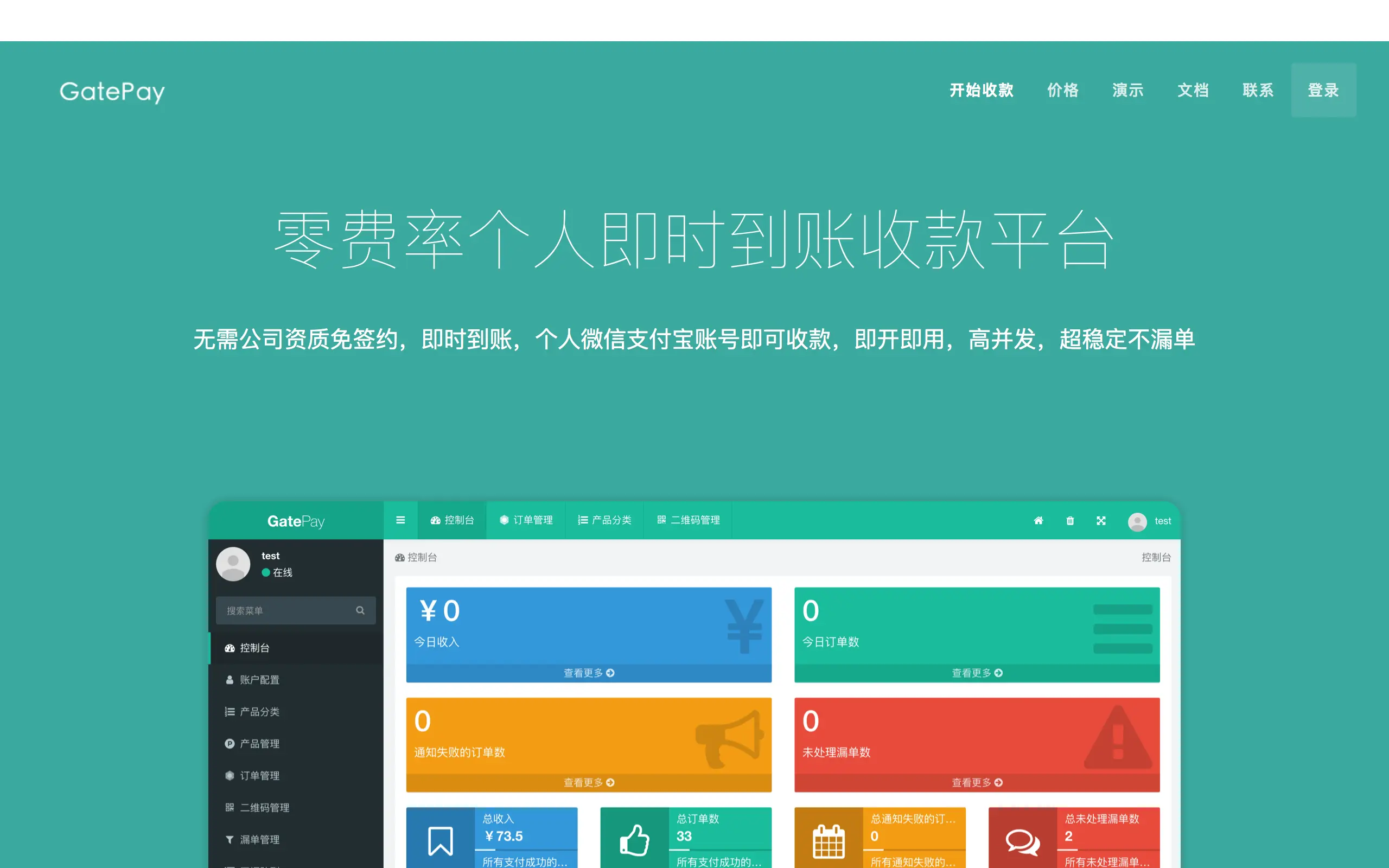This screenshot has width=1389, height=868.
Task: Click the 在线 online status indicator
Action: [277, 572]
